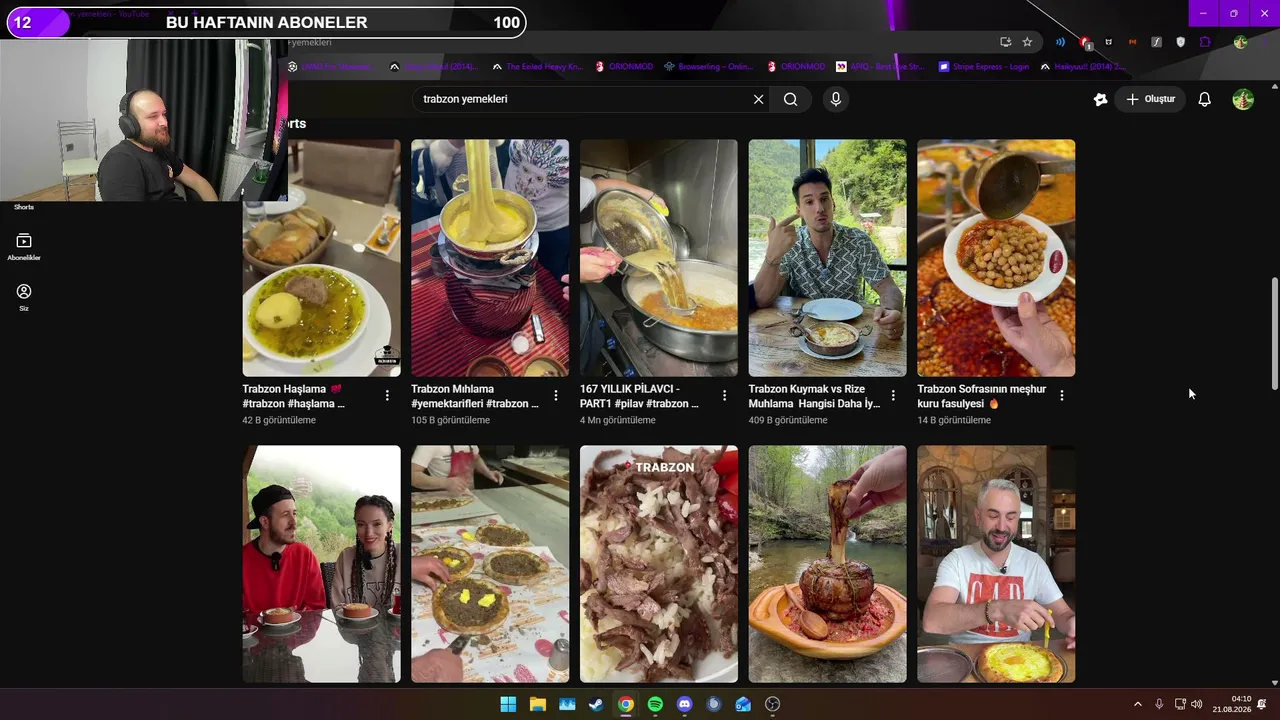Click the 'Trabzon Haşlama' video title
Viewport: 1280px width, 720px height.
click(294, 396)
